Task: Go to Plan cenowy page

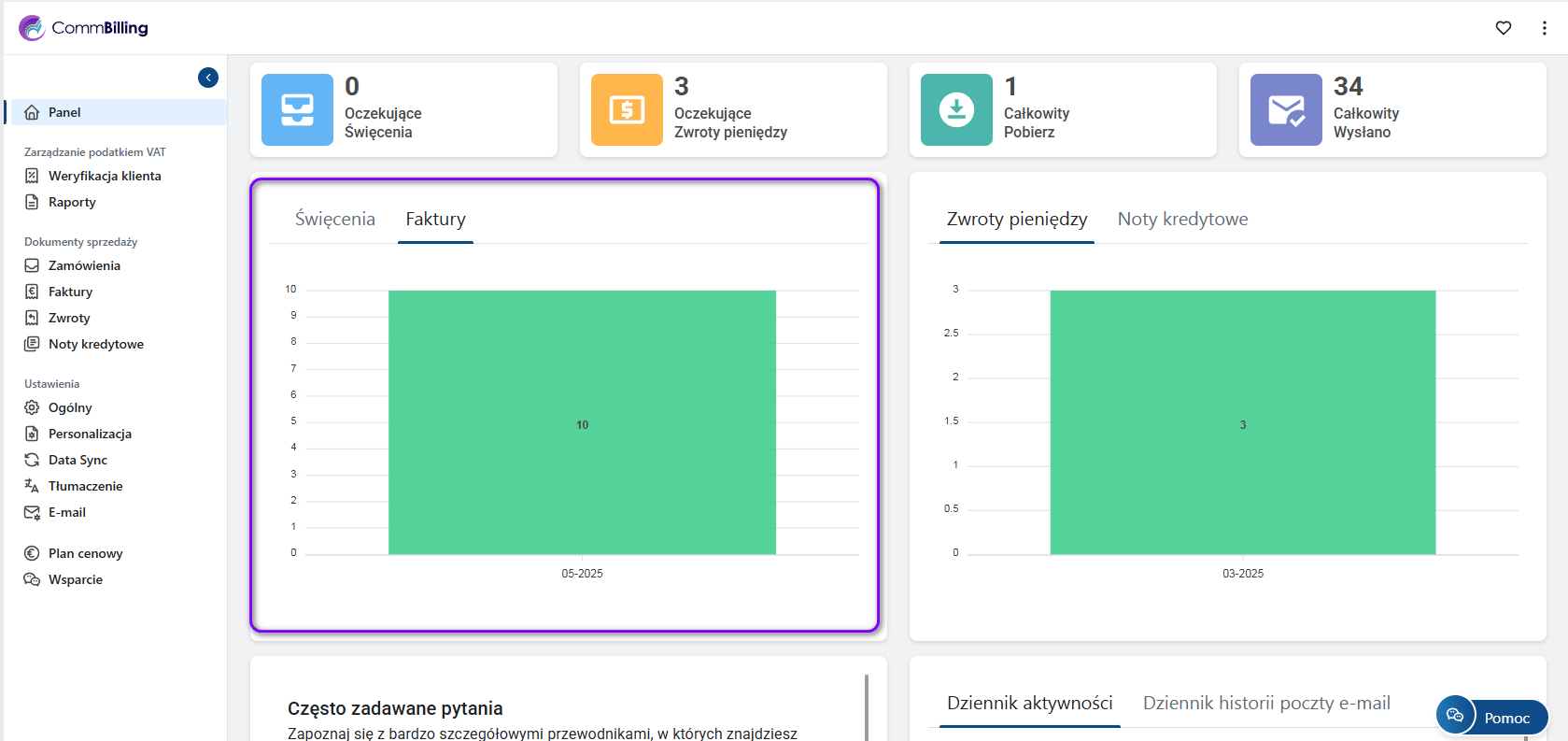Action: point(85,553)
